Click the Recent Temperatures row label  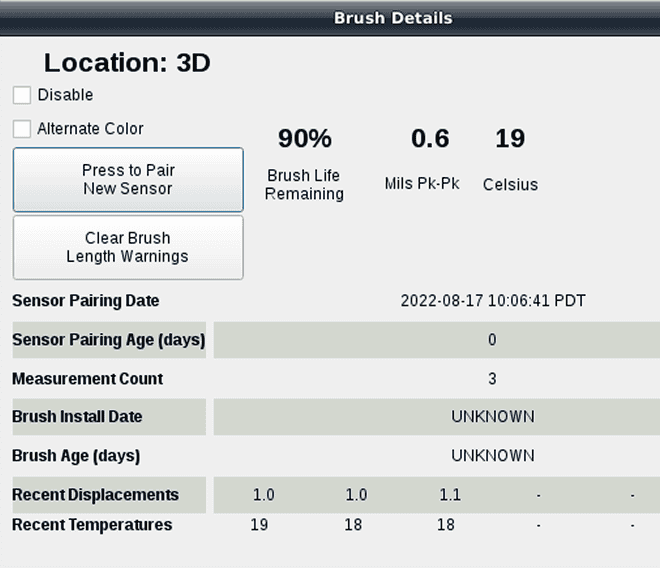coord(92,525)
